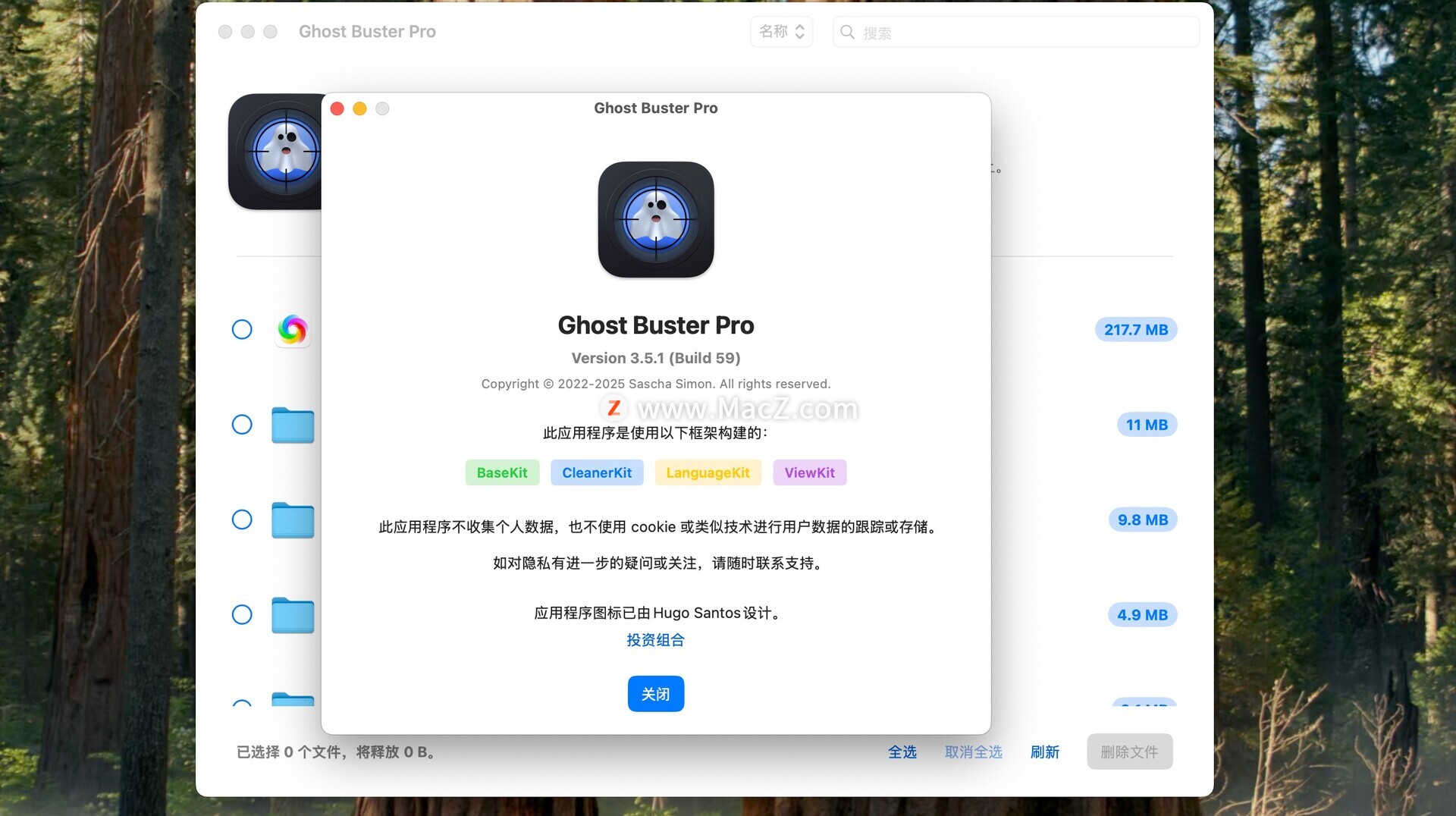Click the About dialog title bar text
The image size is (1456, 816).
pyautogui.click(x=656, y=108)
